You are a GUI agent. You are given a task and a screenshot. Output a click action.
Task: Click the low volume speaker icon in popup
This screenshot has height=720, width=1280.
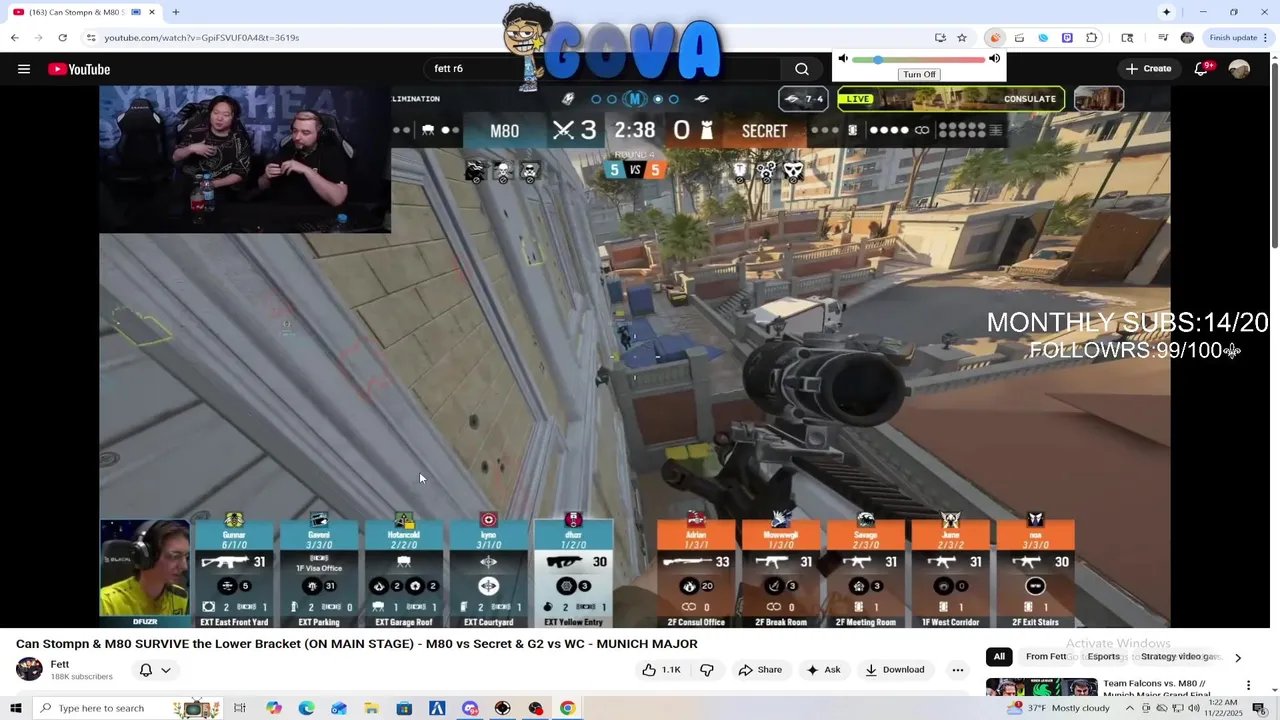coord(843,59)
